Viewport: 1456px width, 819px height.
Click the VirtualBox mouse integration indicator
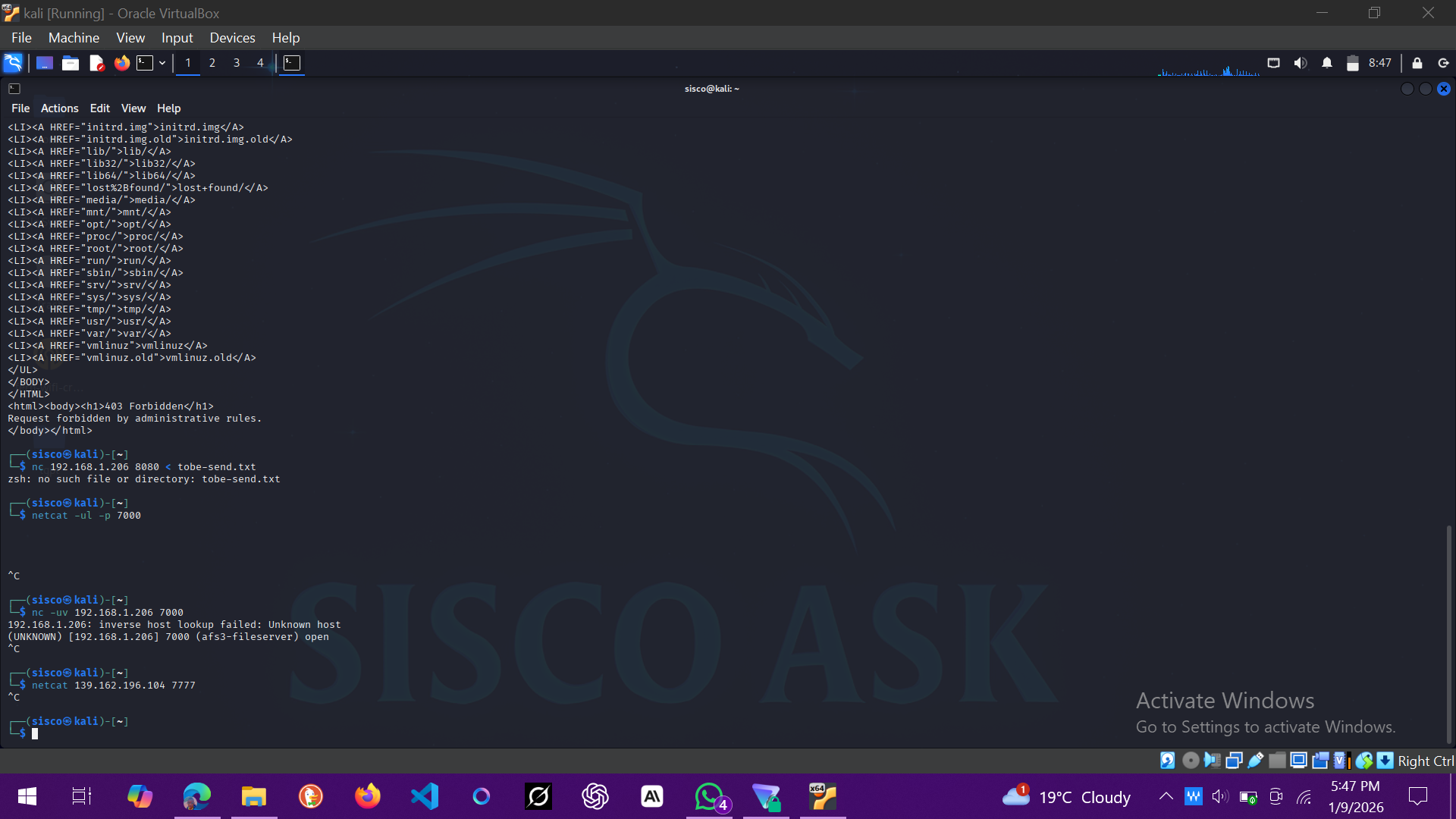pos(1364,761)
